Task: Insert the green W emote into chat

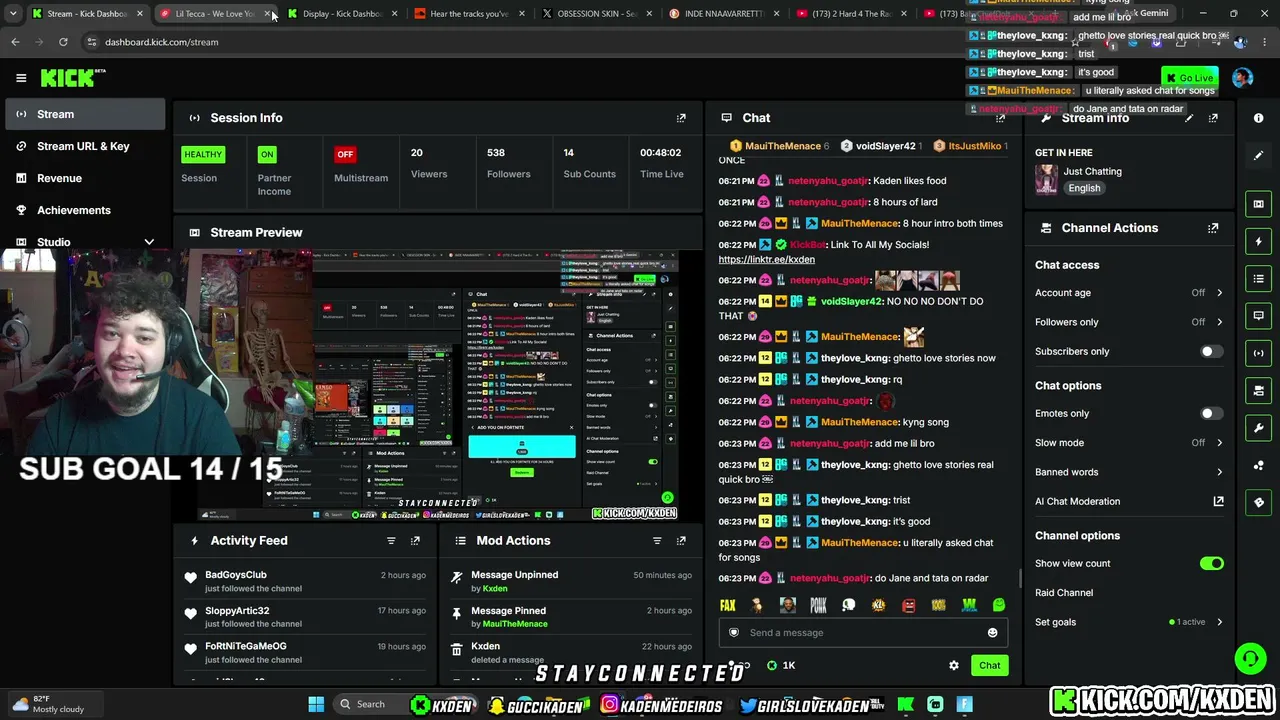Action: pos(969,605)
